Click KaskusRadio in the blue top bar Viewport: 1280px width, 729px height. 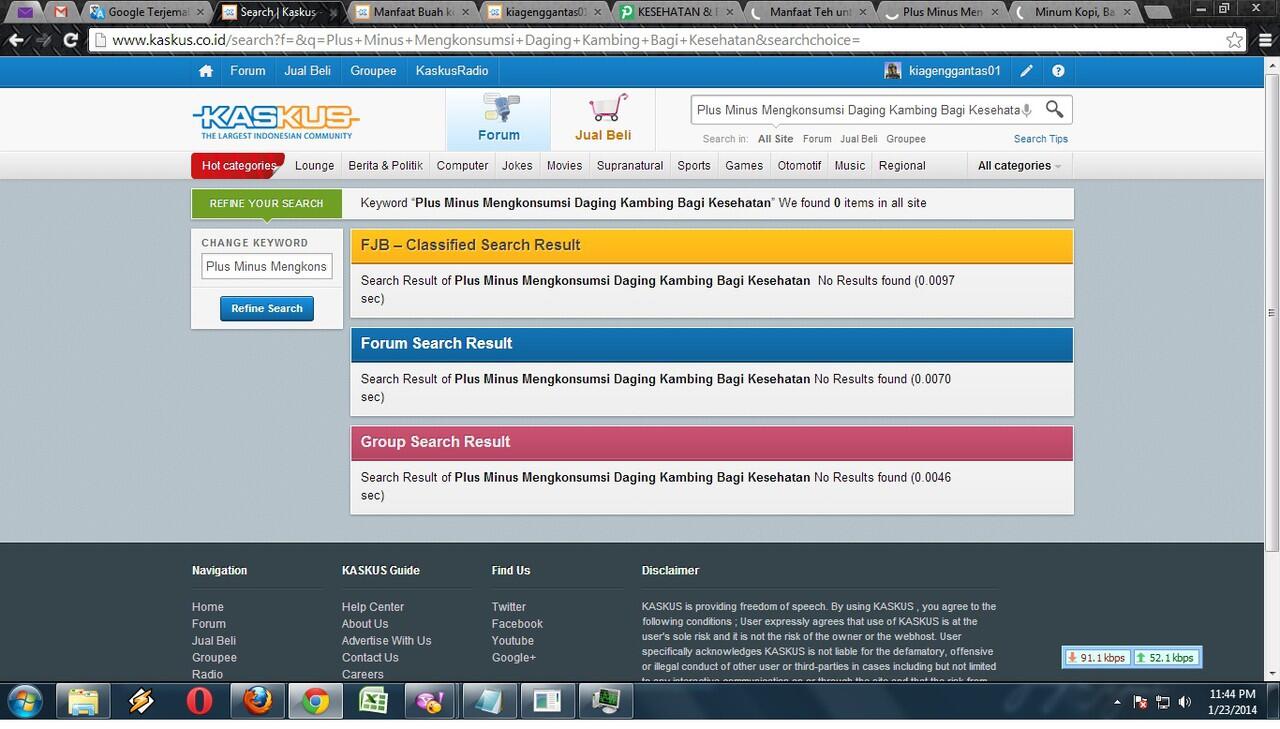[x=452, y=71]
